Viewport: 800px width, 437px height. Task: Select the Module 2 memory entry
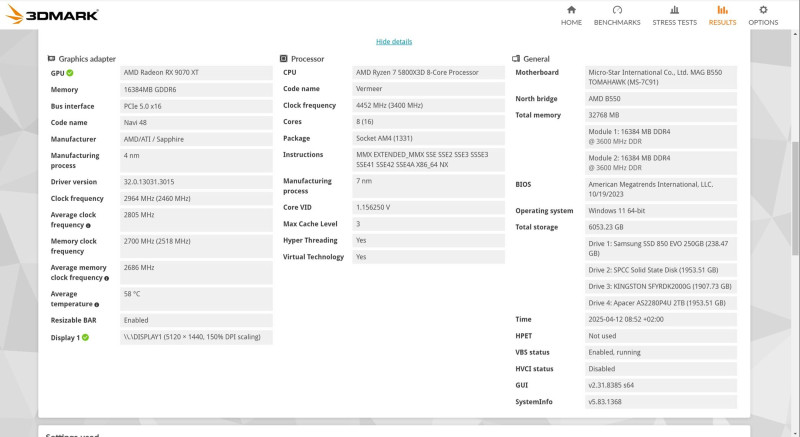pos(661,163)
